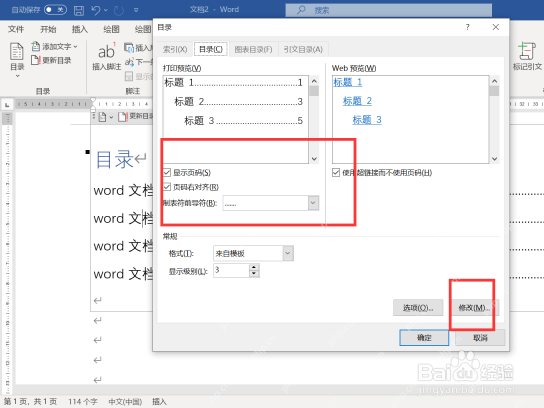
Task: Open the 插入 ribbon tab
Action: [x=79, y=29]
